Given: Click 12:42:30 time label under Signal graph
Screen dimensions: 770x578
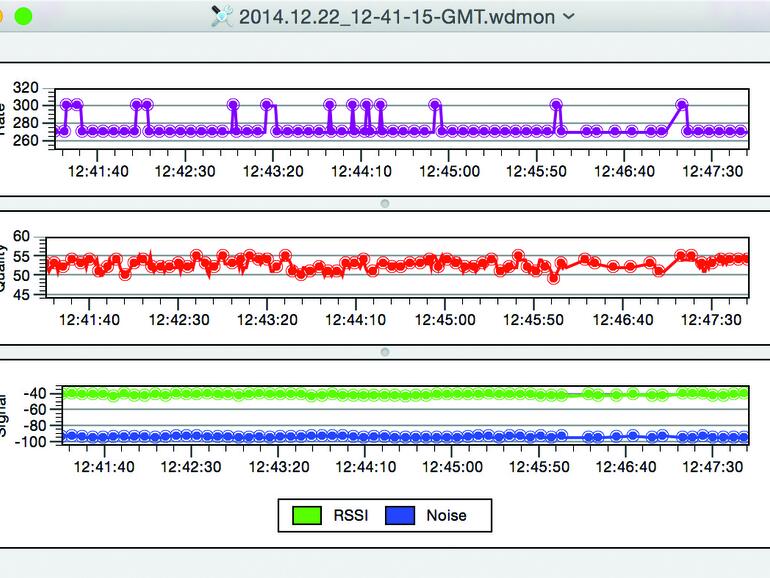Looking at the screenshot, I should click(x=191, y=467).
